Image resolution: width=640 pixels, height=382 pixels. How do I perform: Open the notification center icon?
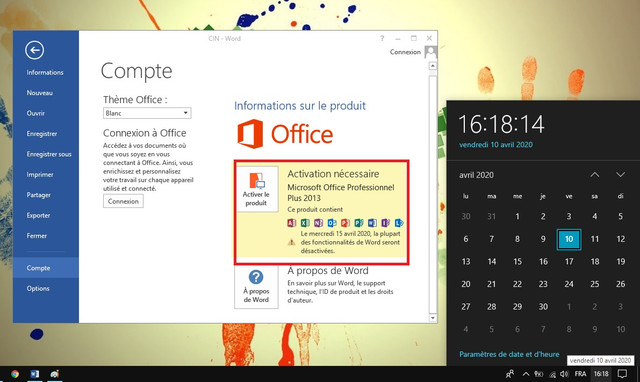(622, 374)
